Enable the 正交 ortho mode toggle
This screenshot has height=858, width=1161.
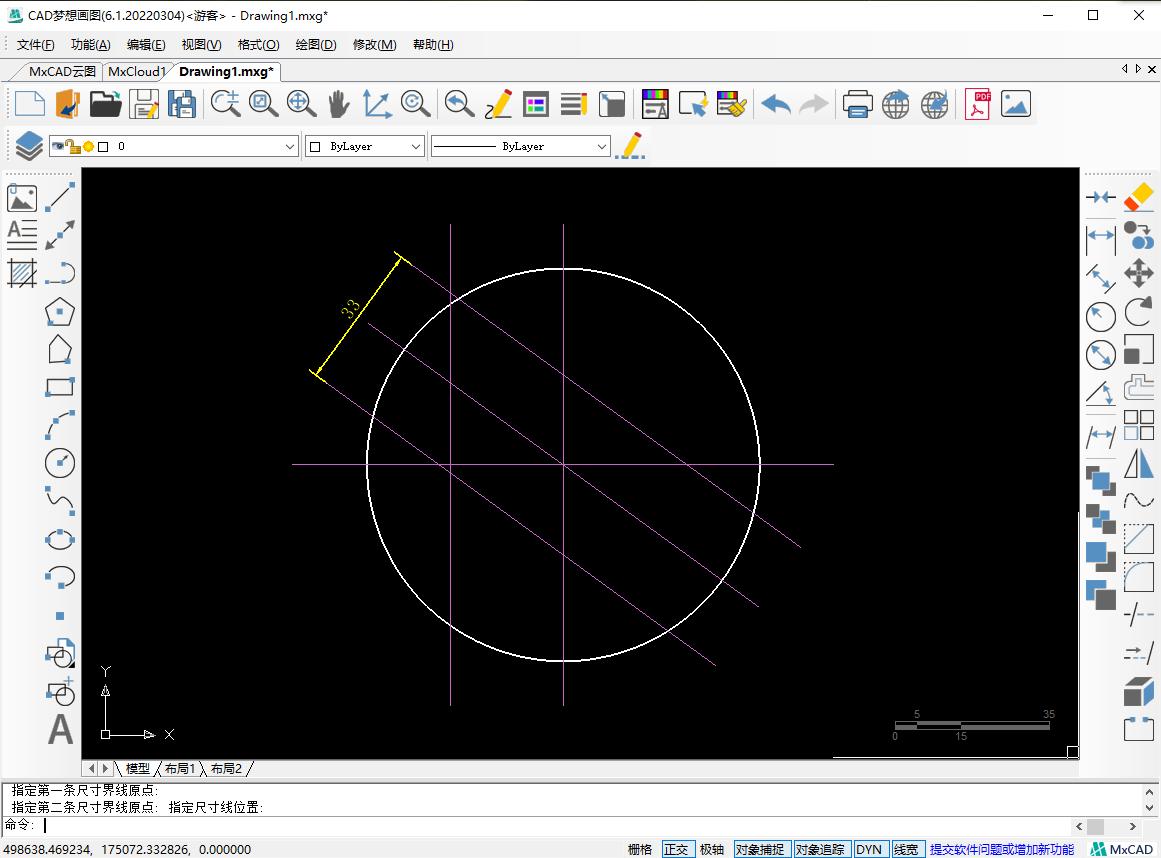tap(677, 848)
